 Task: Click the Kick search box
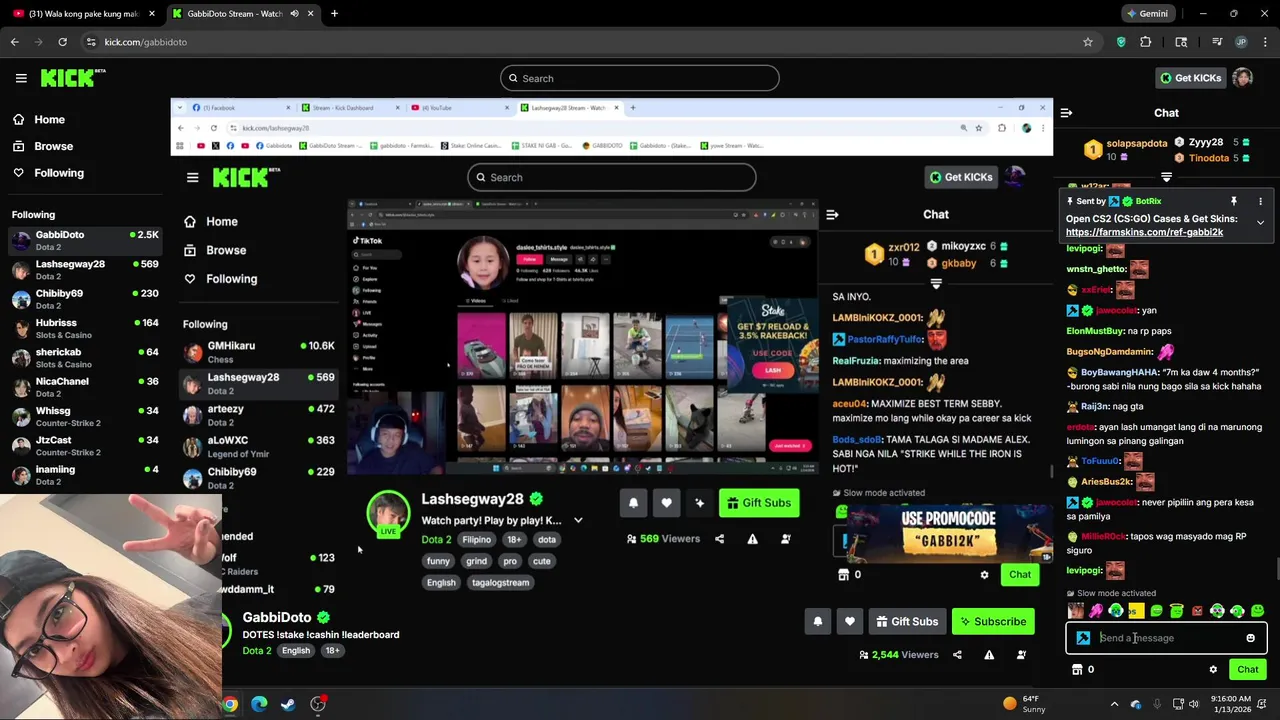[640, 78]
